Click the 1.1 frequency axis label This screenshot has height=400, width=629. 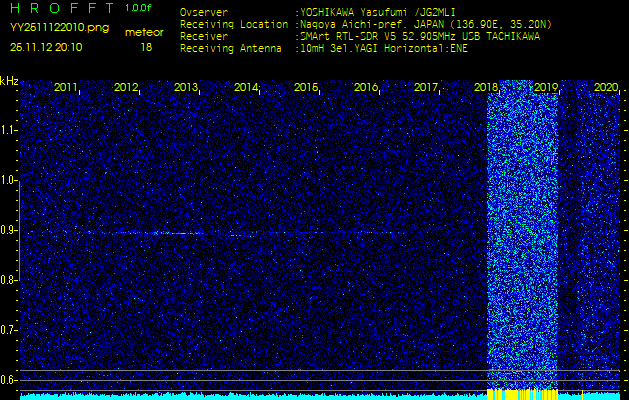pyautogui.click(x=9, y=130)
